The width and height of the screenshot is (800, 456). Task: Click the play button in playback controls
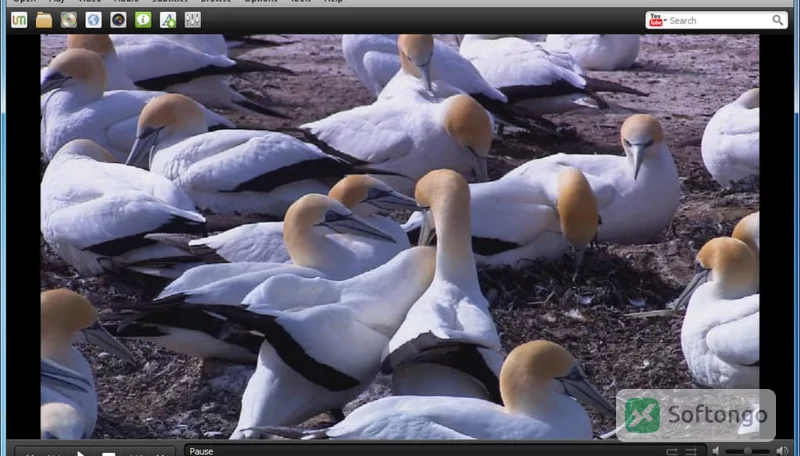coord(81,453)
